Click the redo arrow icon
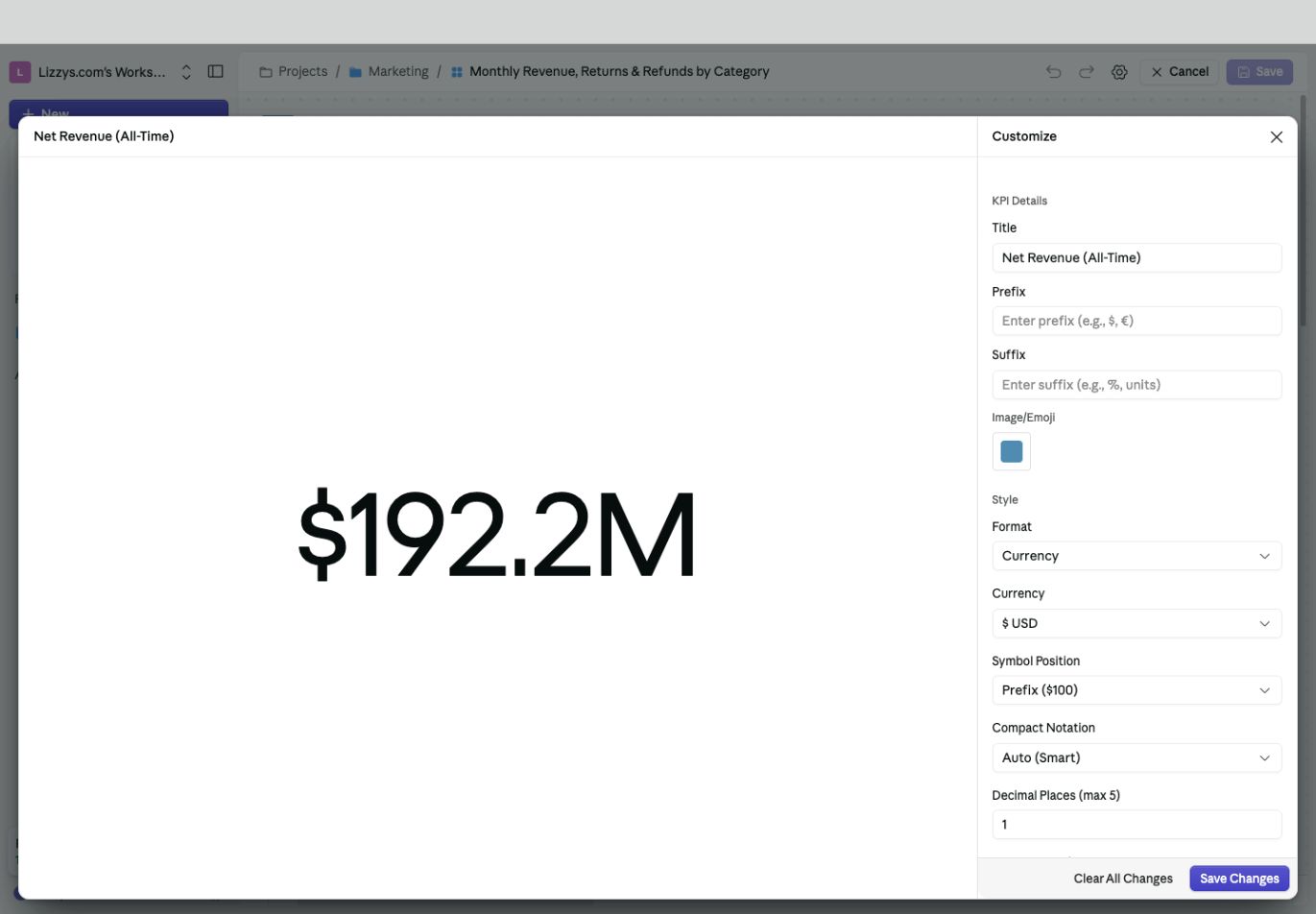 point(1086,72)
